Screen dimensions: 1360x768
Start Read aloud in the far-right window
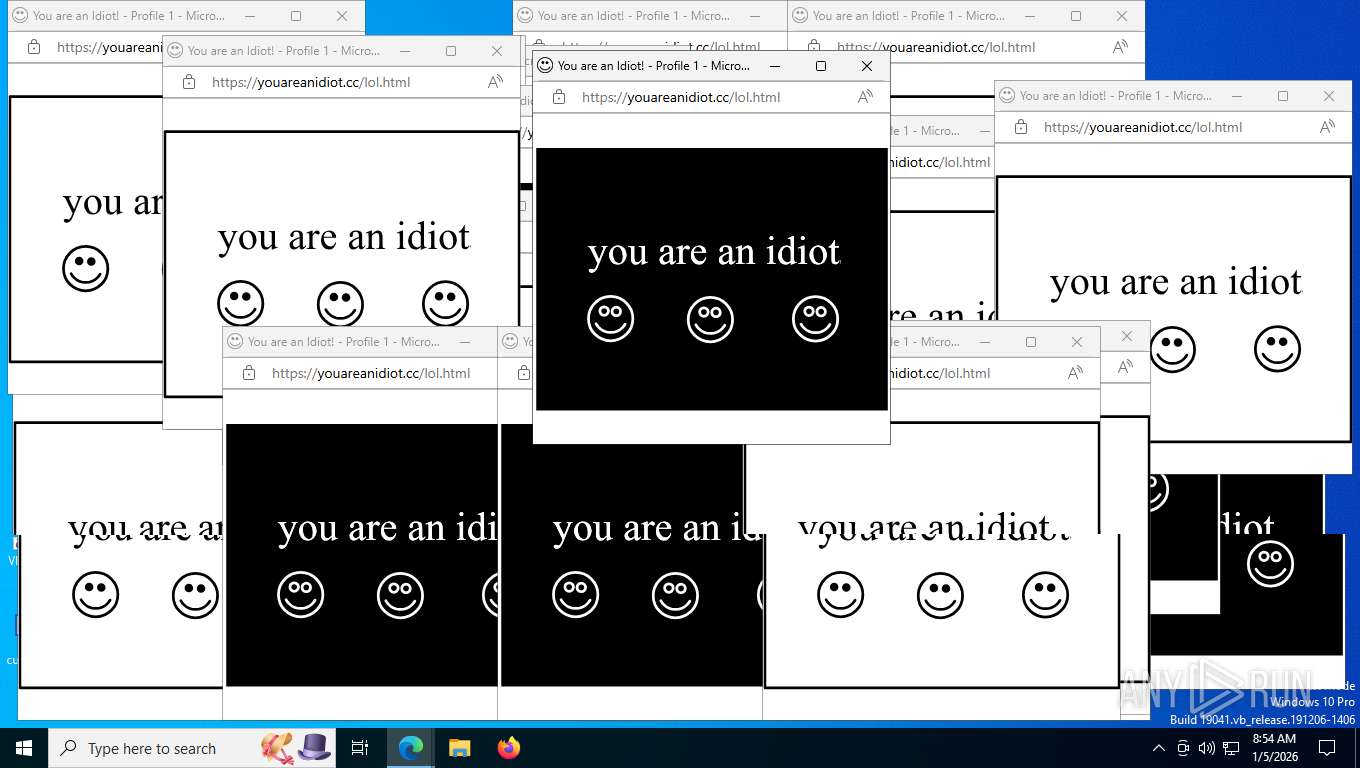tap(1327, 127)
